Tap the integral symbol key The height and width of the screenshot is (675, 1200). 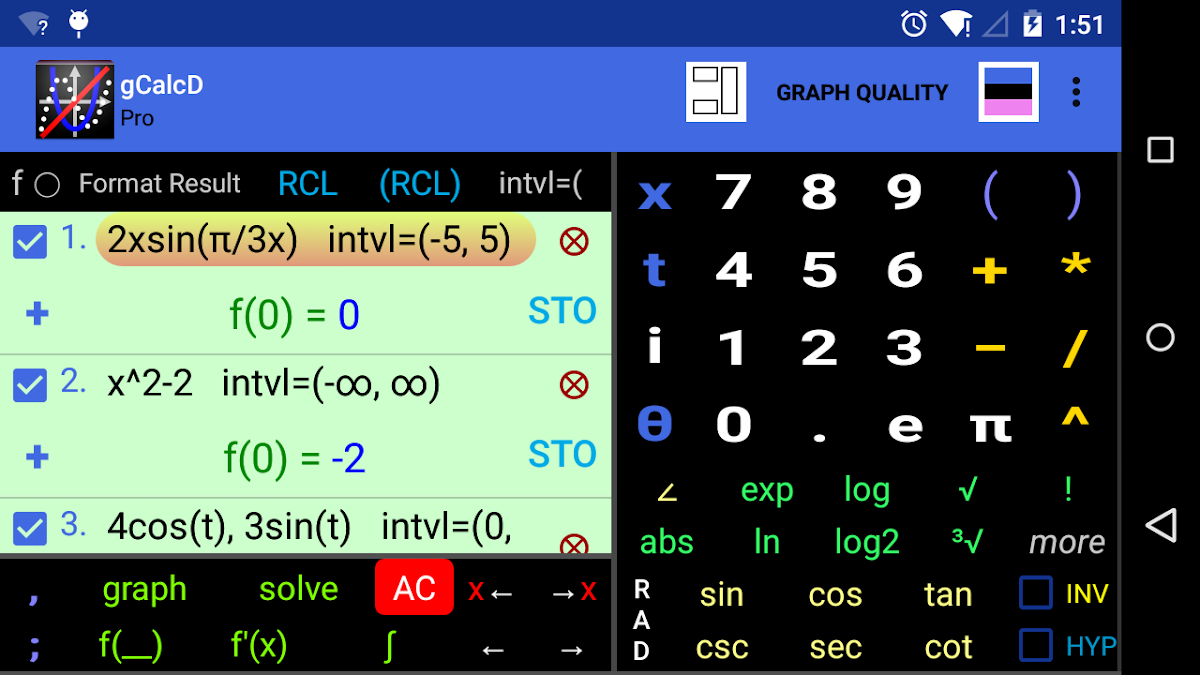coord(388,646)
